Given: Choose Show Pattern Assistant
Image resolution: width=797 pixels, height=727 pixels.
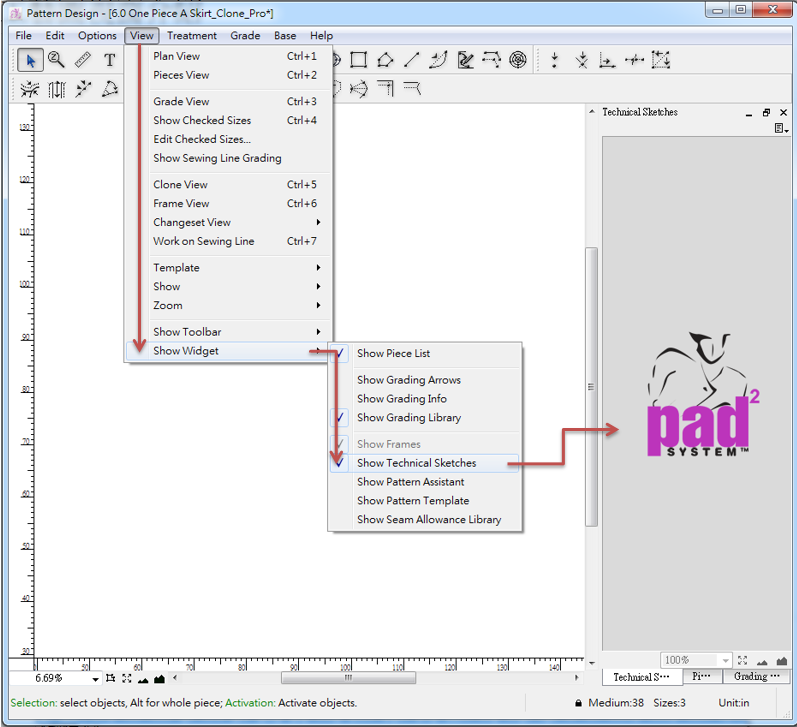Looking at the screenshot, I should (410, 482).
